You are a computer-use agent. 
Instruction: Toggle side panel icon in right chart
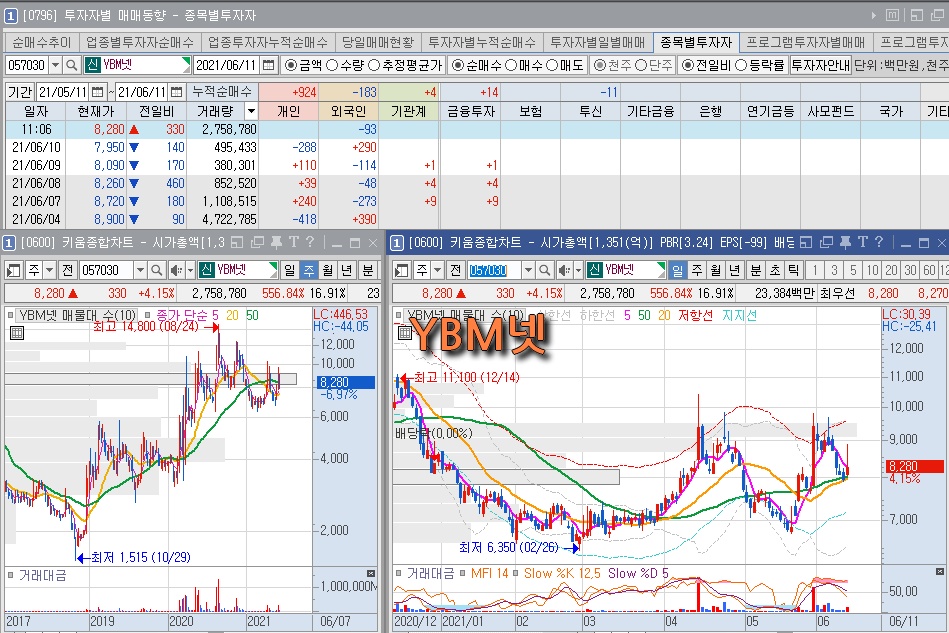(401, 270)
